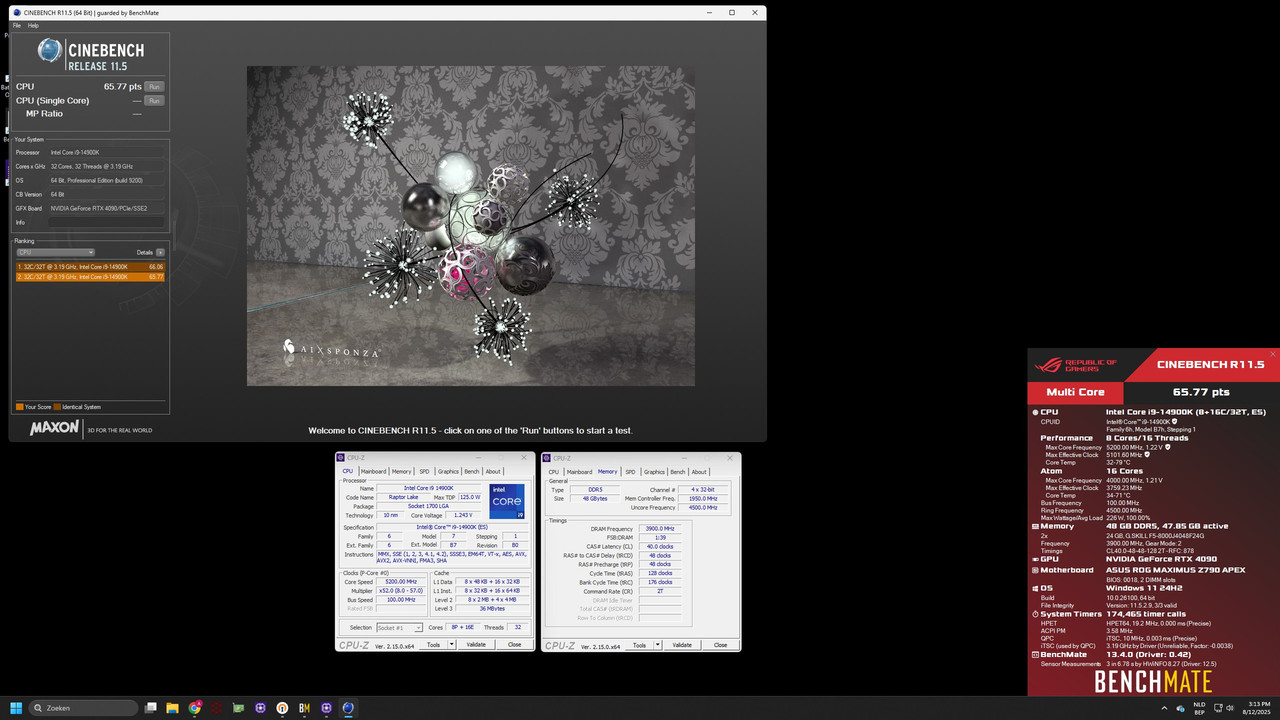Click the Core Speed 5200.00 MHz value

click(401, 581)
